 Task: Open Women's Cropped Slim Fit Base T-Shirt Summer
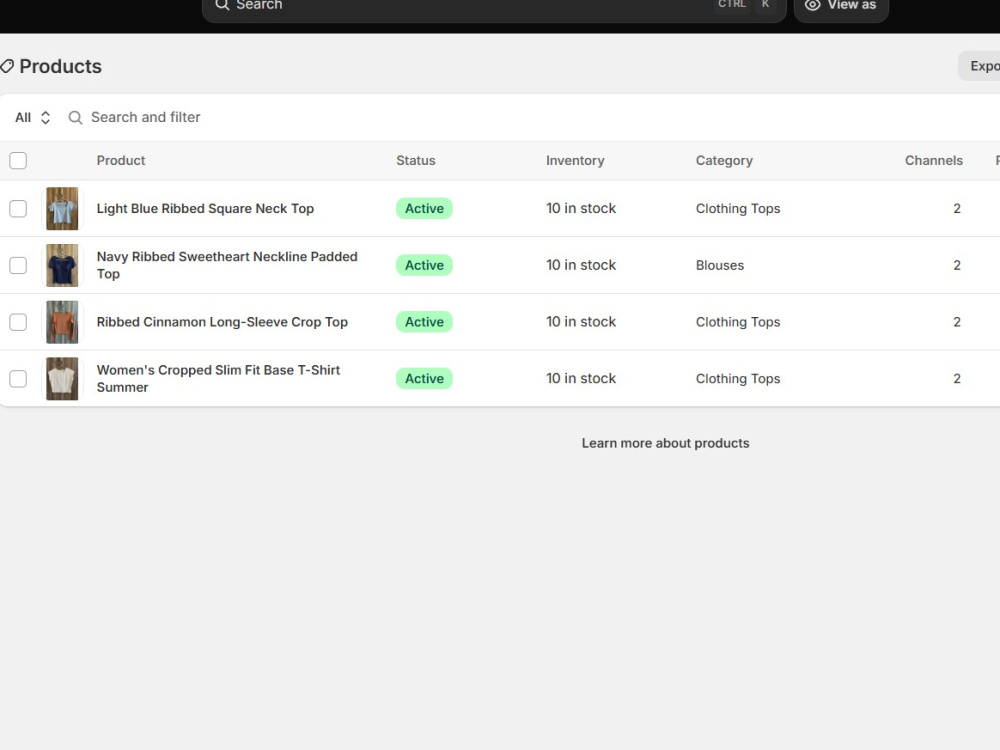click(x=218, y=379)
